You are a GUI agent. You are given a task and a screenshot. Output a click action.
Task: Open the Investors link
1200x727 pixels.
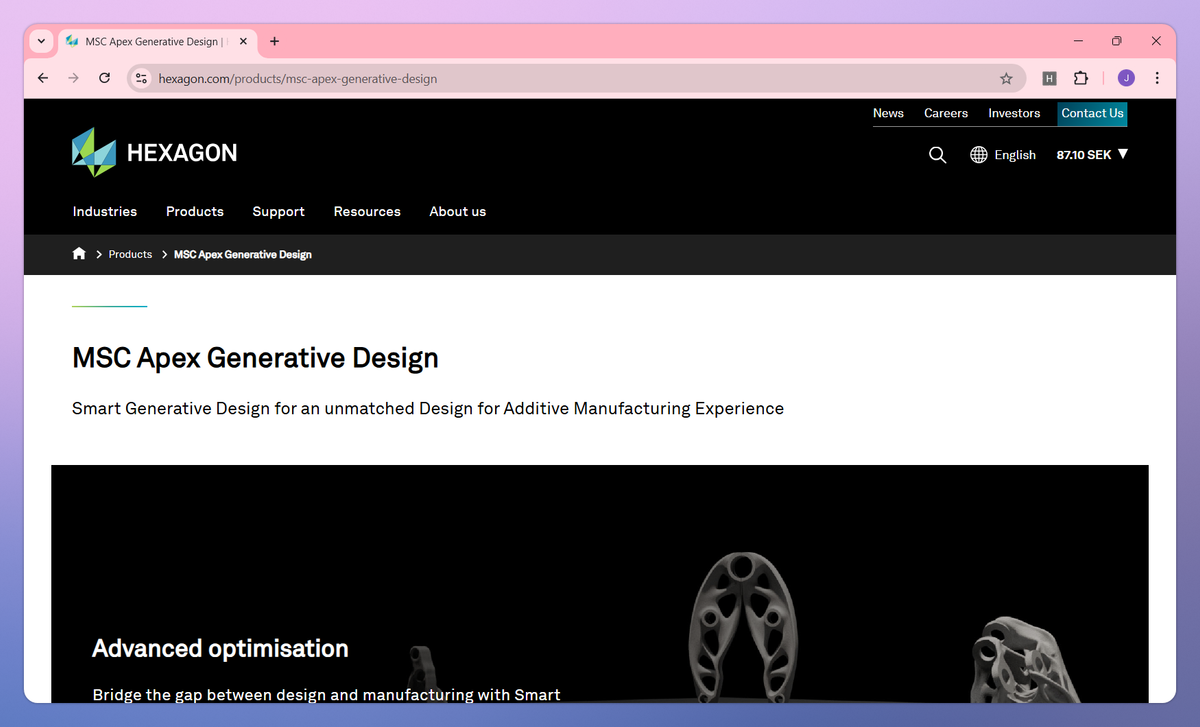(1014, 113)
